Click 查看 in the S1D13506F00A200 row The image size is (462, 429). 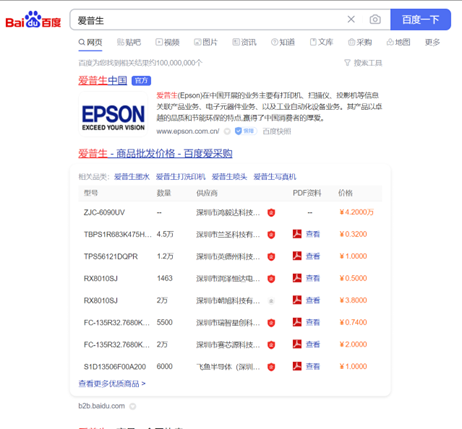click(x=313, y=366)
